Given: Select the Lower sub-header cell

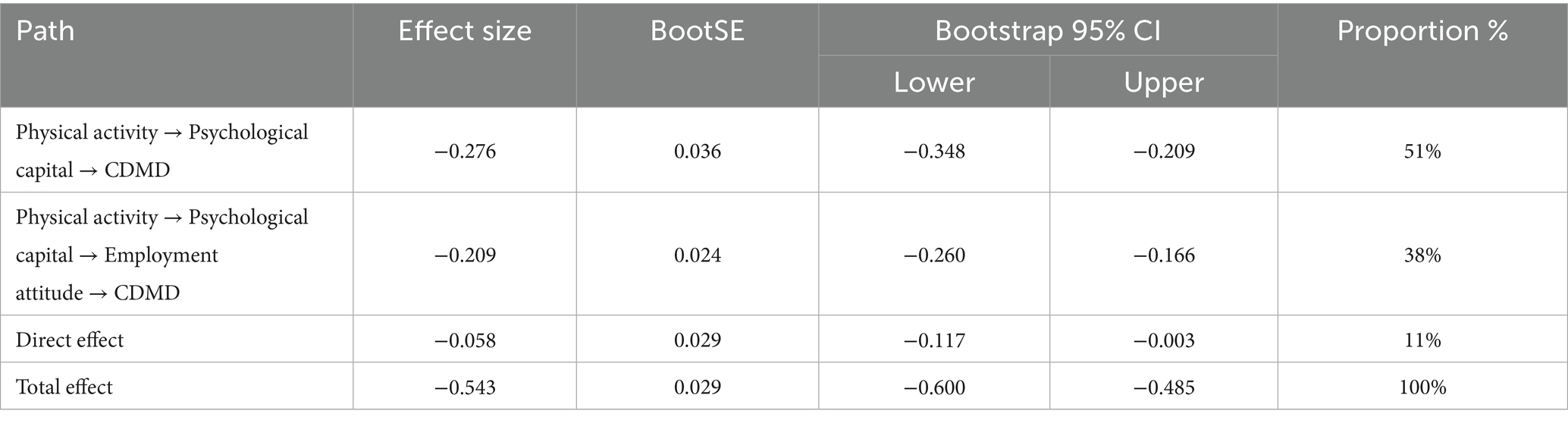Looking at the screenshot, I should click(x=933, y=82).
